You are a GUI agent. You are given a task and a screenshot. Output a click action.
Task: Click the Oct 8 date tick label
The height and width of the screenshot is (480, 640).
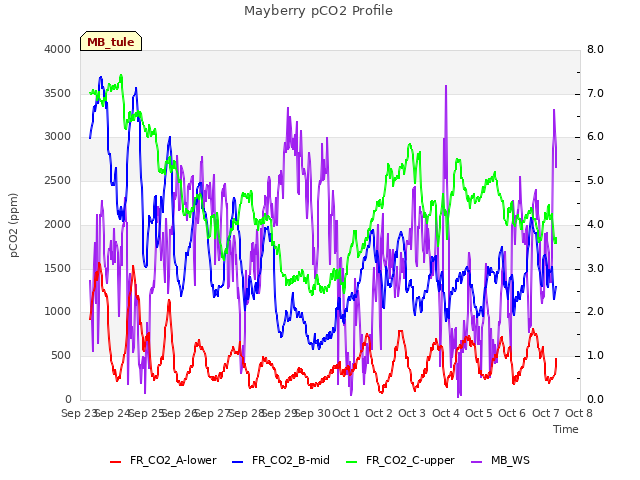click(579, 413)
